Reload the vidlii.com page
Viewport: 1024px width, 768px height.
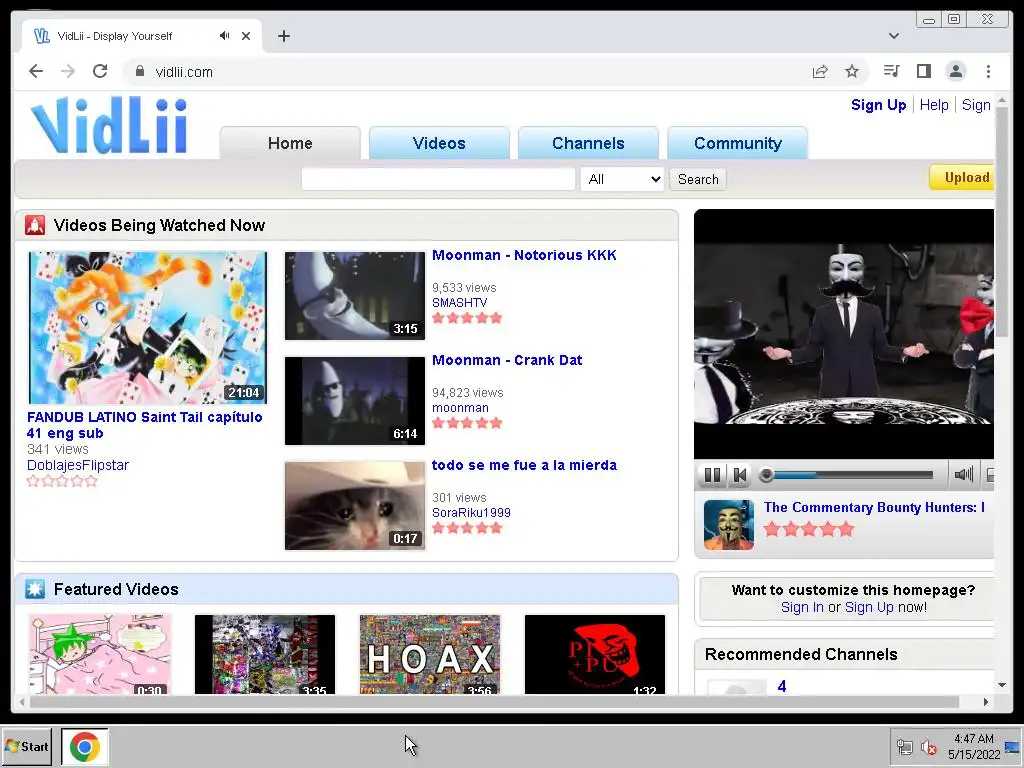pyautogui.click(x=100, y=71)
